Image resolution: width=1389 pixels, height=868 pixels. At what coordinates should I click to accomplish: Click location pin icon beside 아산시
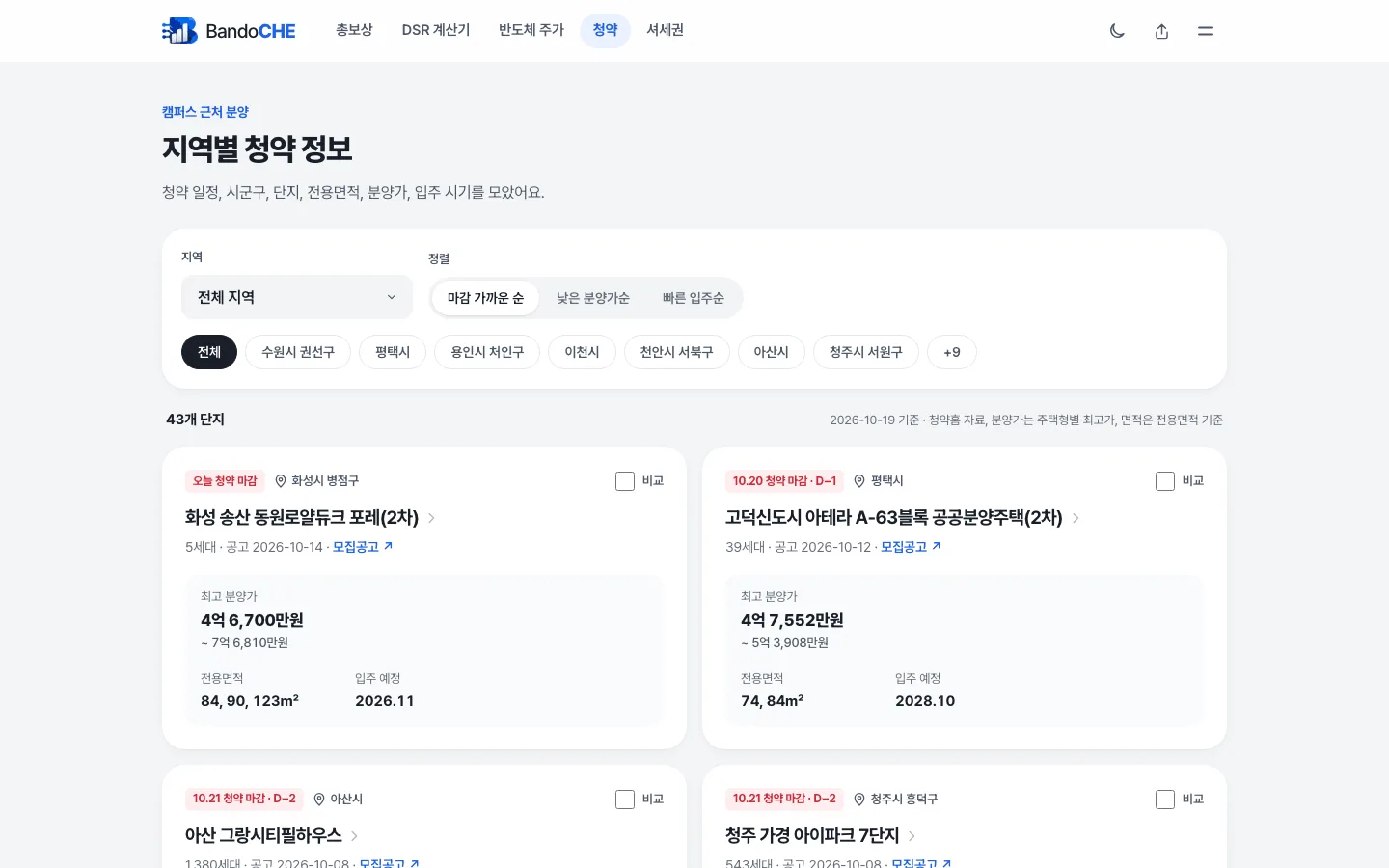tap(319, 799)
